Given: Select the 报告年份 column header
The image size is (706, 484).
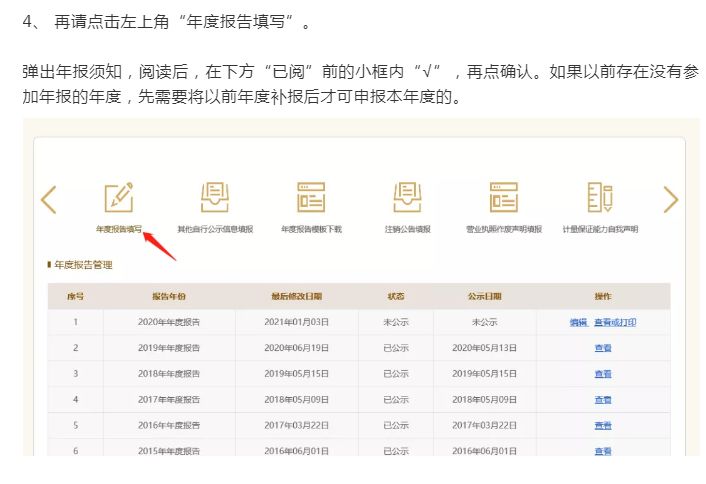Looking at the screenshot, I should click(x=169, y=296).
